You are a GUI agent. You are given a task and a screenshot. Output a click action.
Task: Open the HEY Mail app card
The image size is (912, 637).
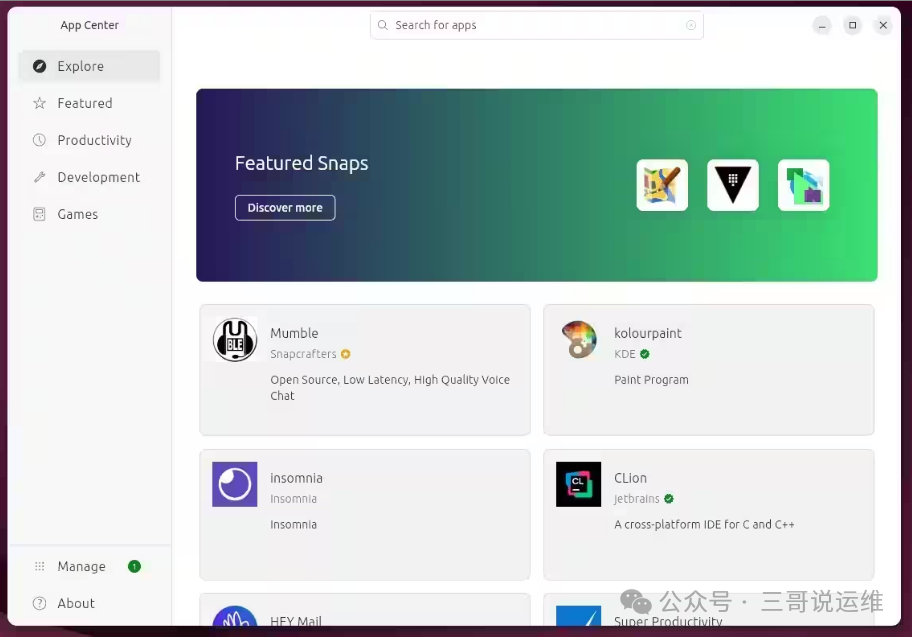pos(365,610)
